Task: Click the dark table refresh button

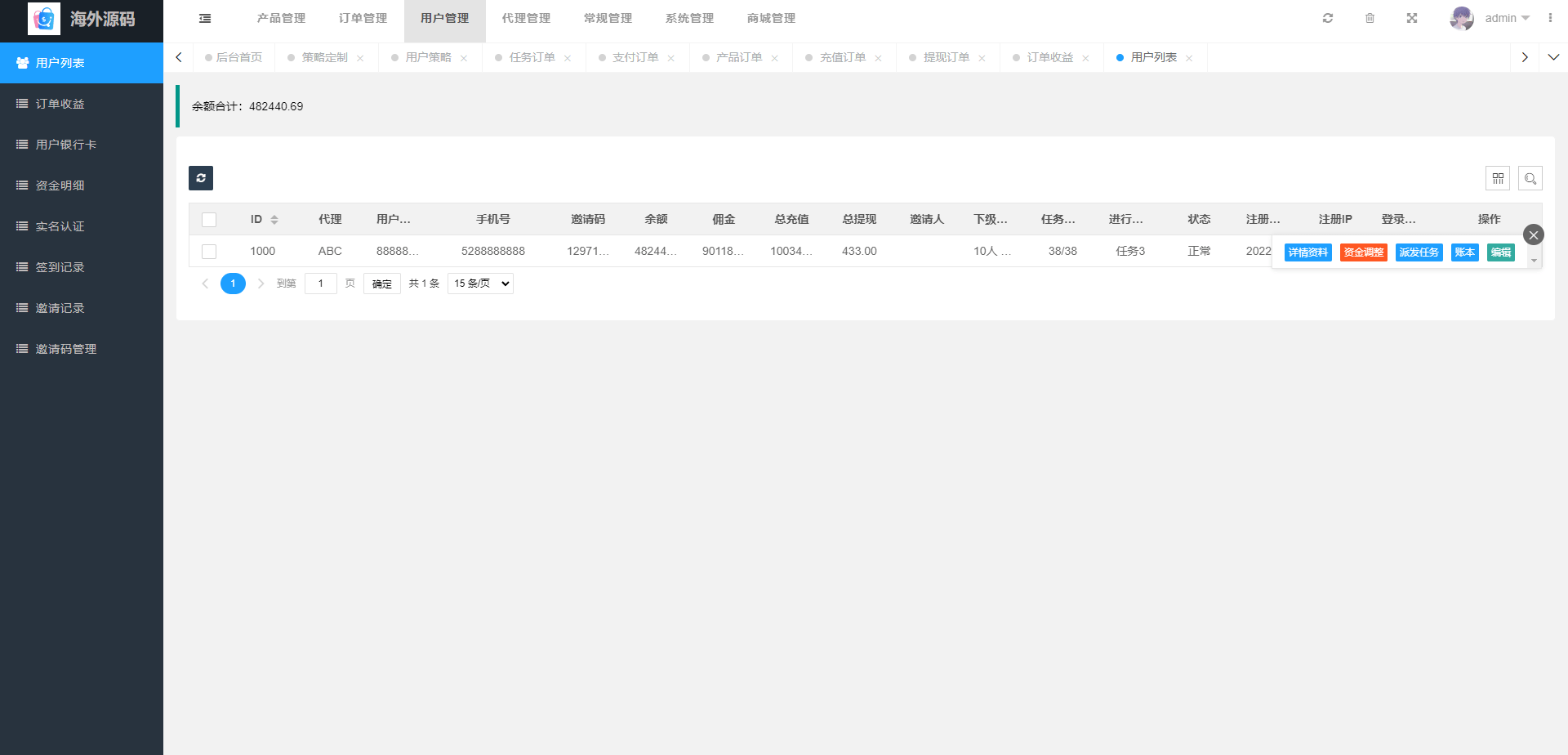Action: (201, 178)
